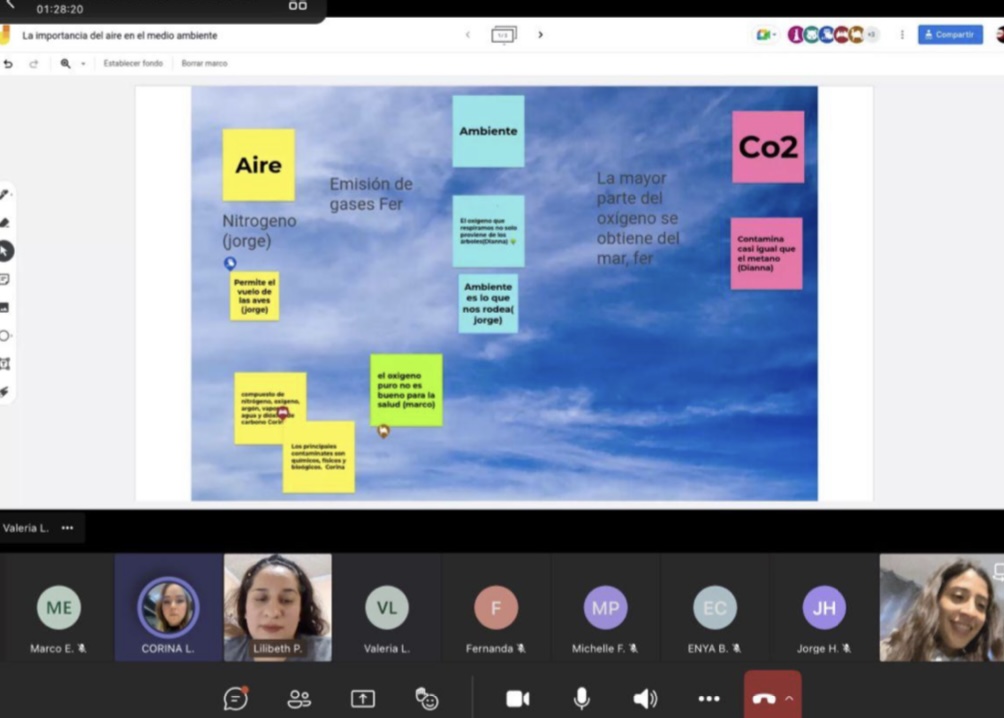This screenshot has width=1004, height=718.
Task: Go to the next frame arrow
Action: (541, 35)
